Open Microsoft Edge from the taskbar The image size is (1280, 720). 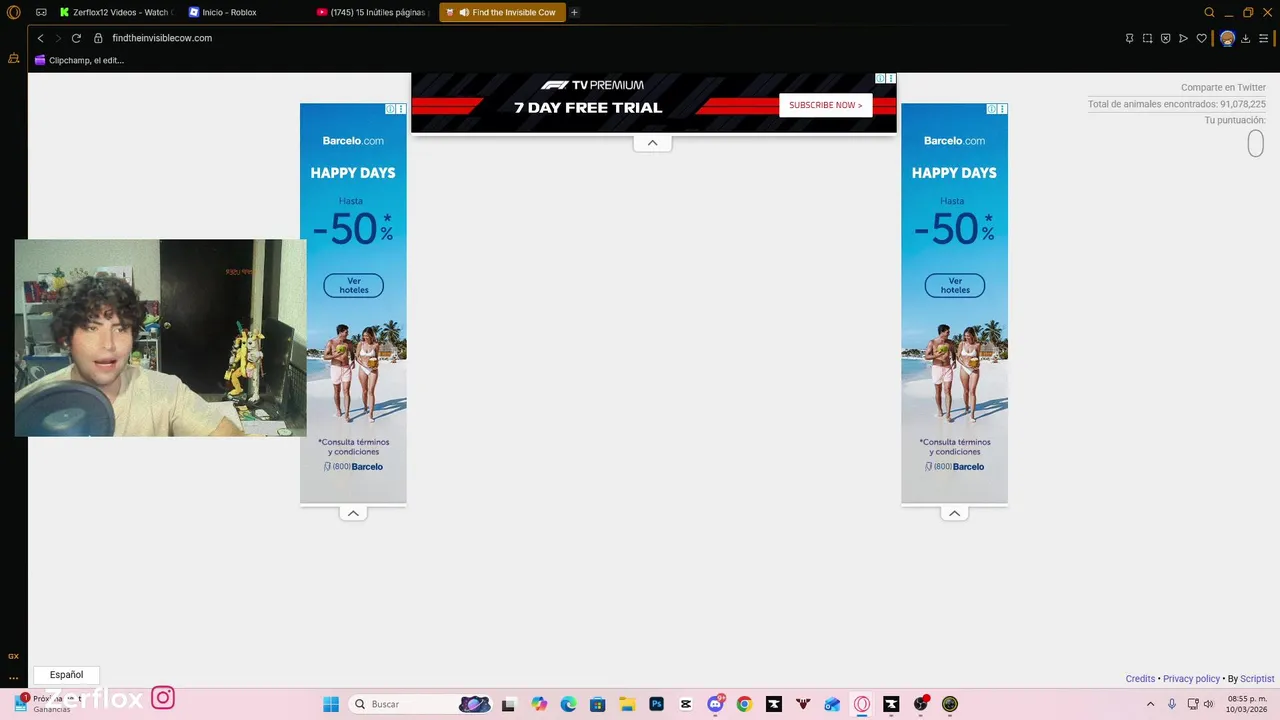[x=568, y=704]
